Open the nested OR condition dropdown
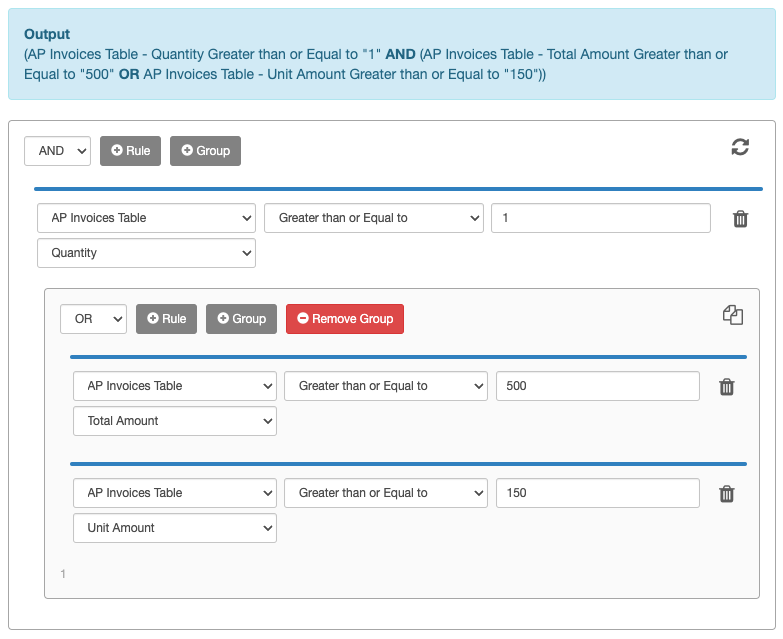783x639 pixels. click(x=93, y=319)
